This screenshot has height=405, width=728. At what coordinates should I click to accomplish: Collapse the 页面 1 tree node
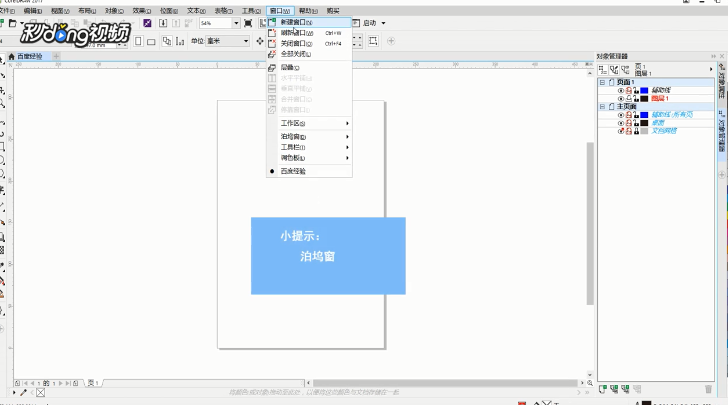point(602,82)
